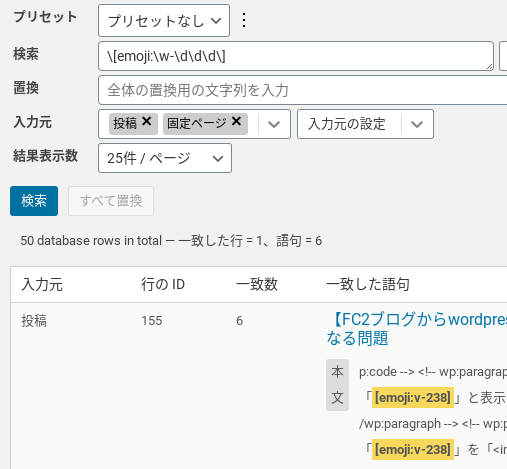Click the 行の ID column header
This screenshot has height=469, width=507.
163,285
